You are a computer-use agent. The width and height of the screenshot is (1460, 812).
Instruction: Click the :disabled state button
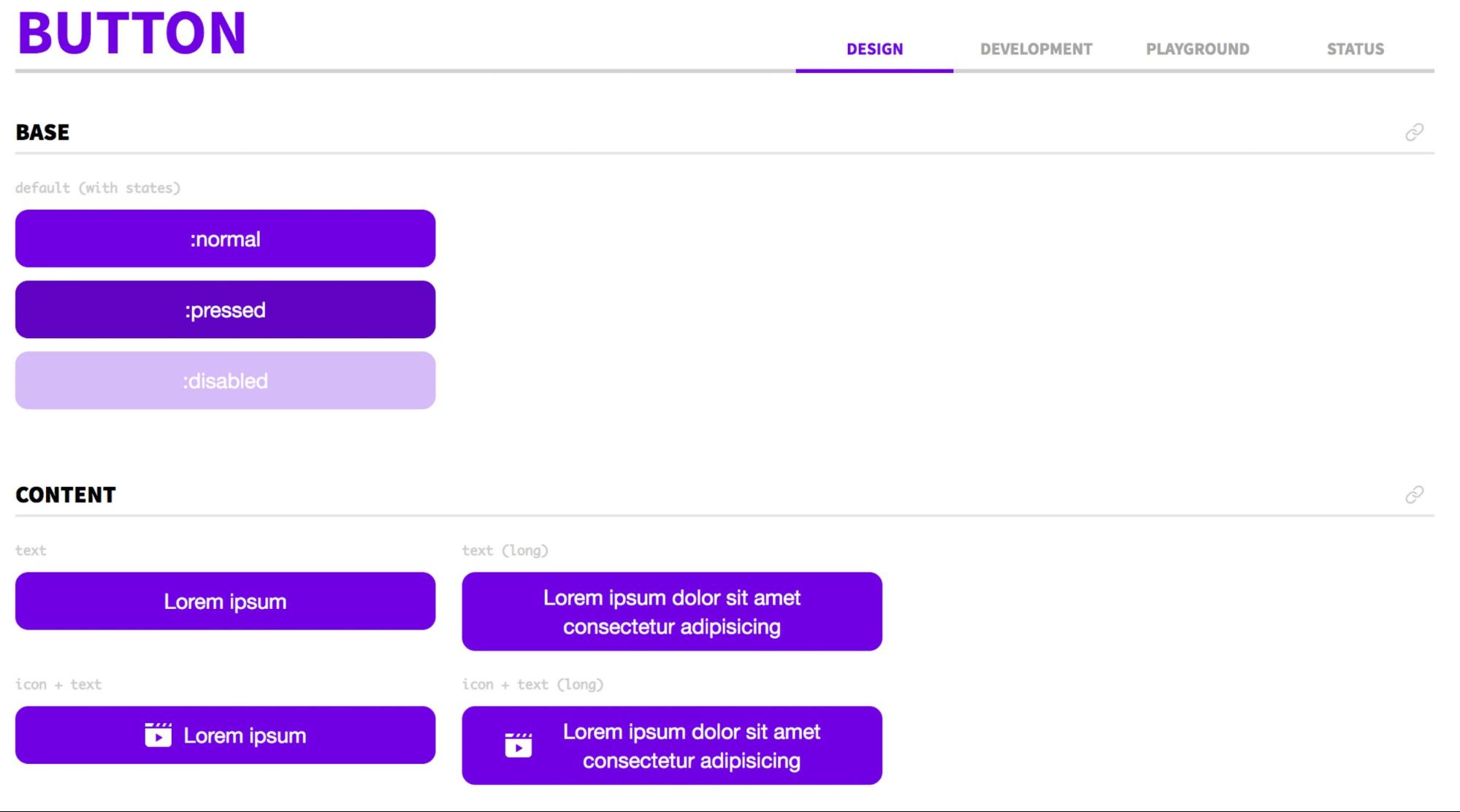pos(225,380)
